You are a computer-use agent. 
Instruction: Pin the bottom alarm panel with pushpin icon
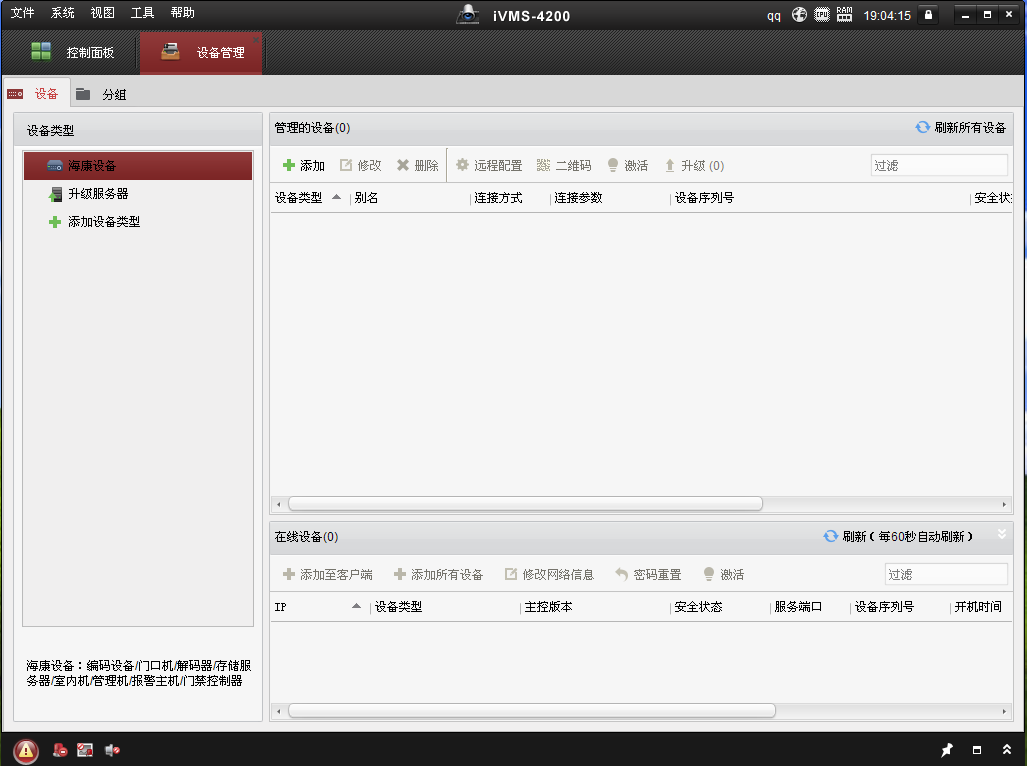pyautogui.click(x=946, y=750)
